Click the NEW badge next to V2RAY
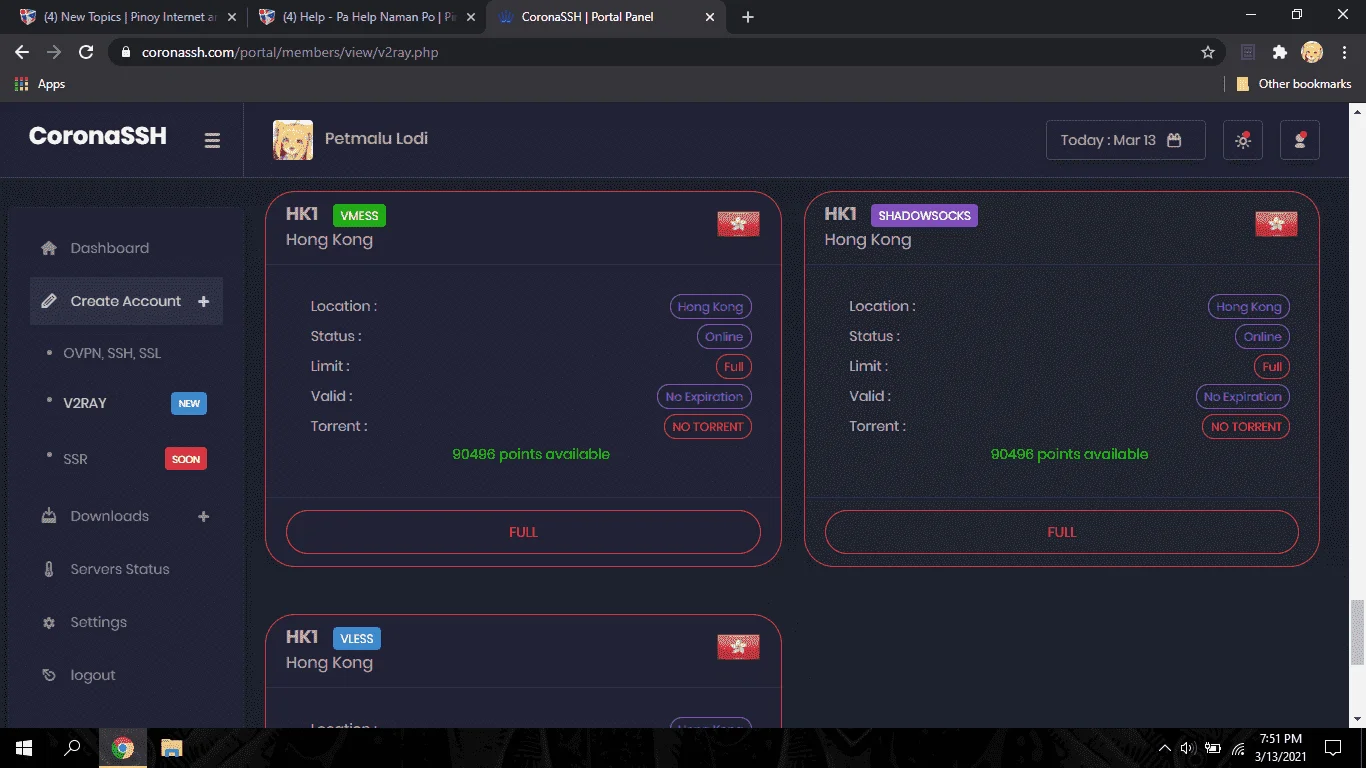This screenshot has width=1366, height=768. coord(189,403)
